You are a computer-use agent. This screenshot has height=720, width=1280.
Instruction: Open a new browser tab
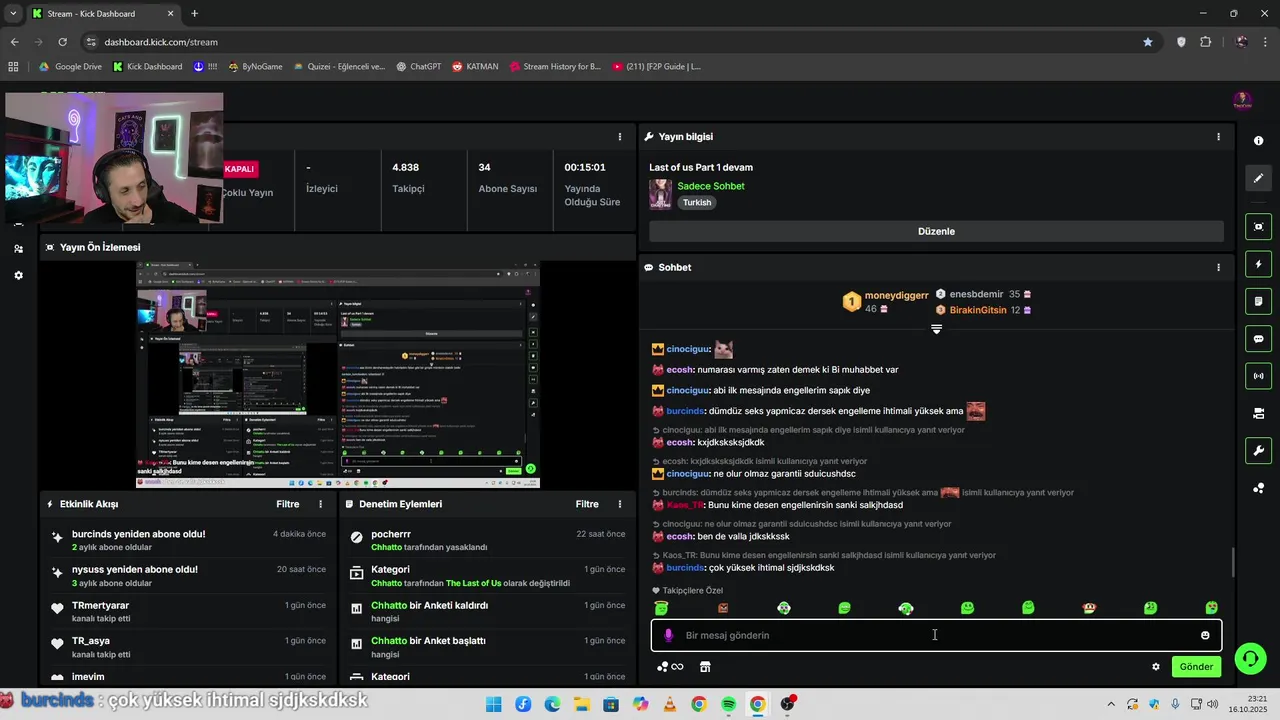click(194, 14)
